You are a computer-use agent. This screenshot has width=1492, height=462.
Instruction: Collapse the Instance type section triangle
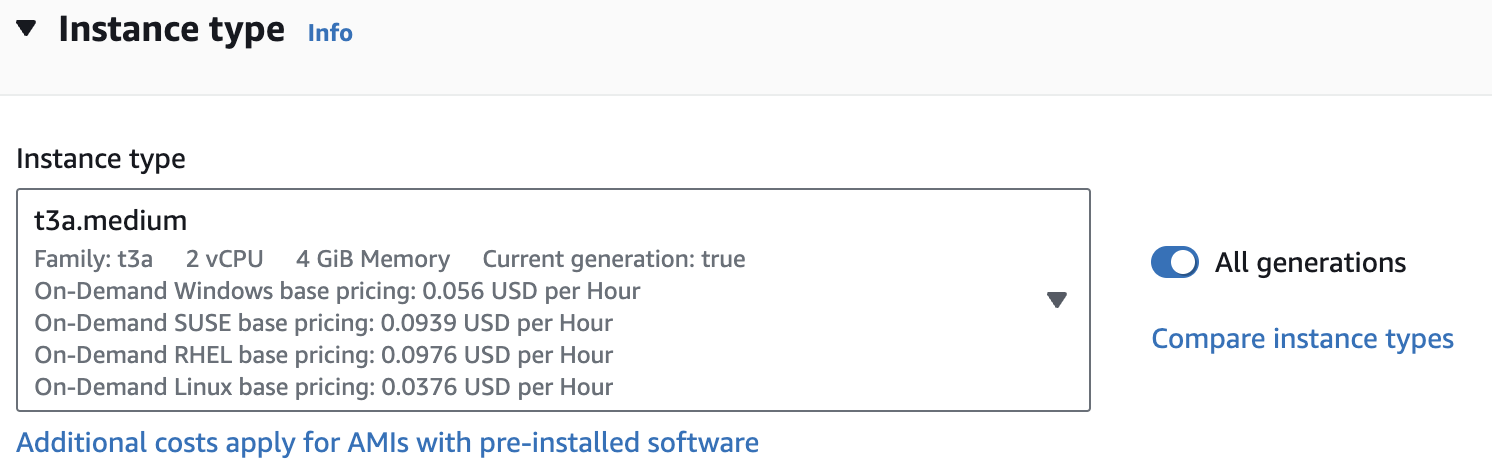click(27, 30)
